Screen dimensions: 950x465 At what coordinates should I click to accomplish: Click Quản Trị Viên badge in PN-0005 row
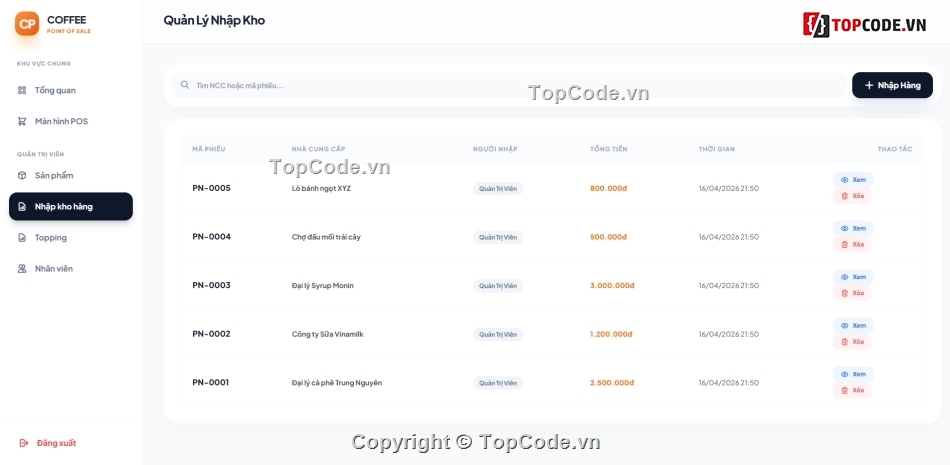[498, 189]
